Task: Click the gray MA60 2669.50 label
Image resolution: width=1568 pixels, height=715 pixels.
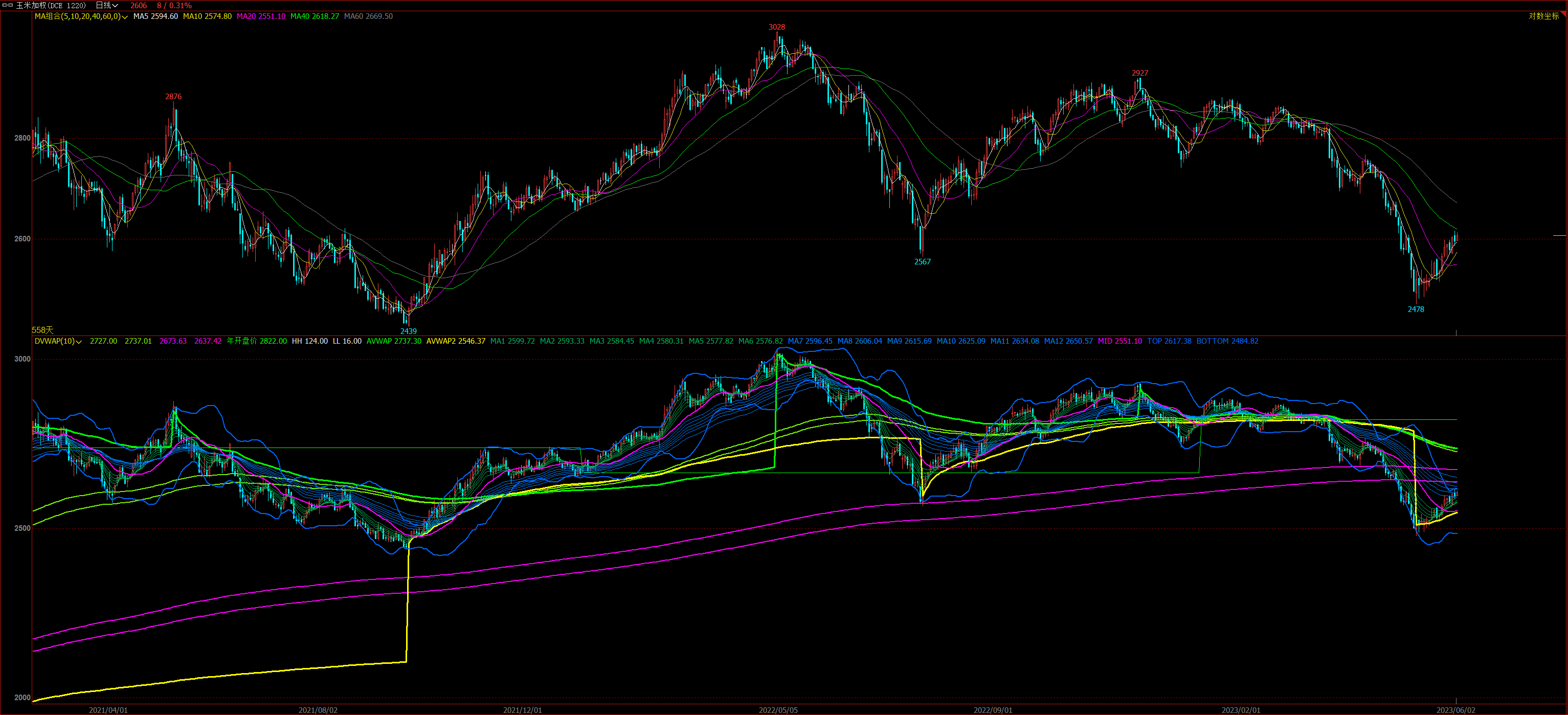Action: pyautogui.click(x=368, y=16)
